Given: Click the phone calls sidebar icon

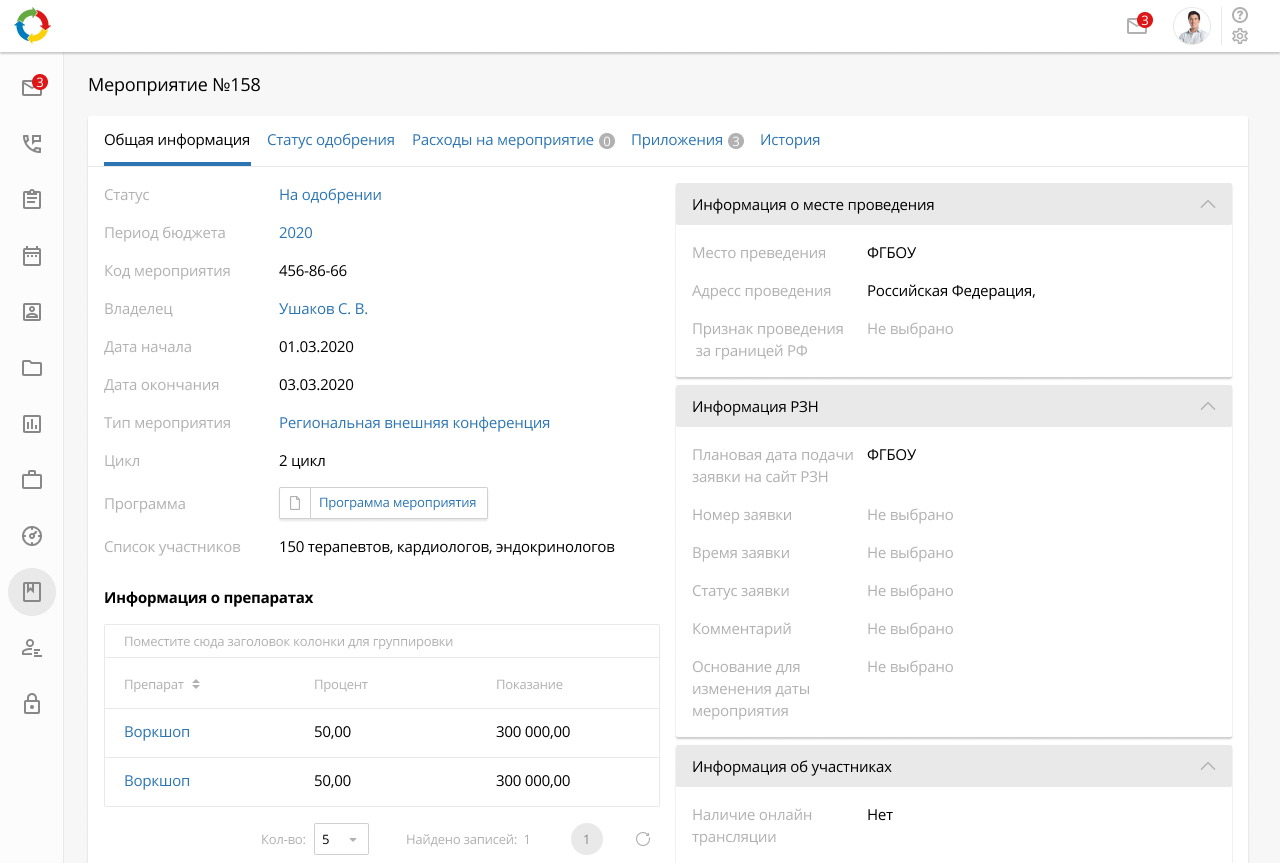Looking at the screenshot, I should pyautogui.click(x=32, y=143).
